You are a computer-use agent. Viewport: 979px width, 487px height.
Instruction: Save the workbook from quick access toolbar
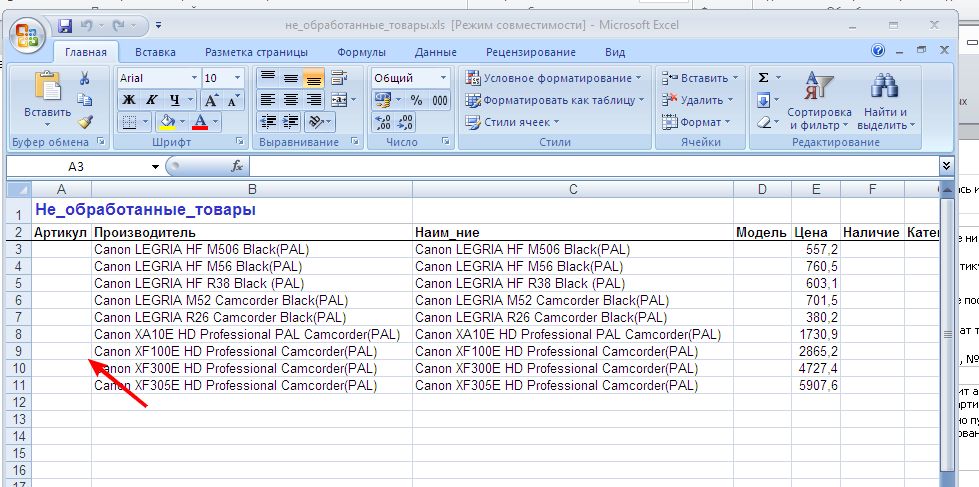65,26
